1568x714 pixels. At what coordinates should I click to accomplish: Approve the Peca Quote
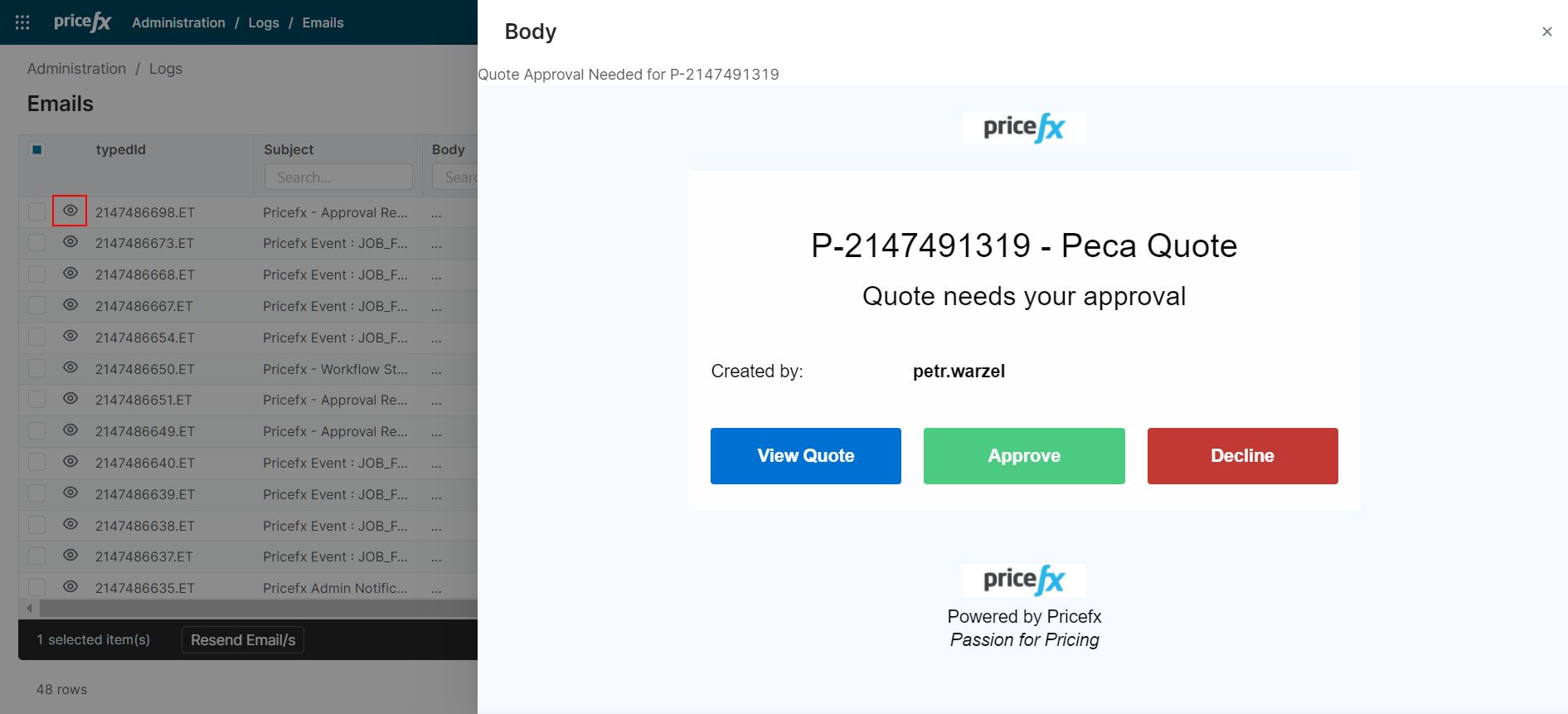1023,456
